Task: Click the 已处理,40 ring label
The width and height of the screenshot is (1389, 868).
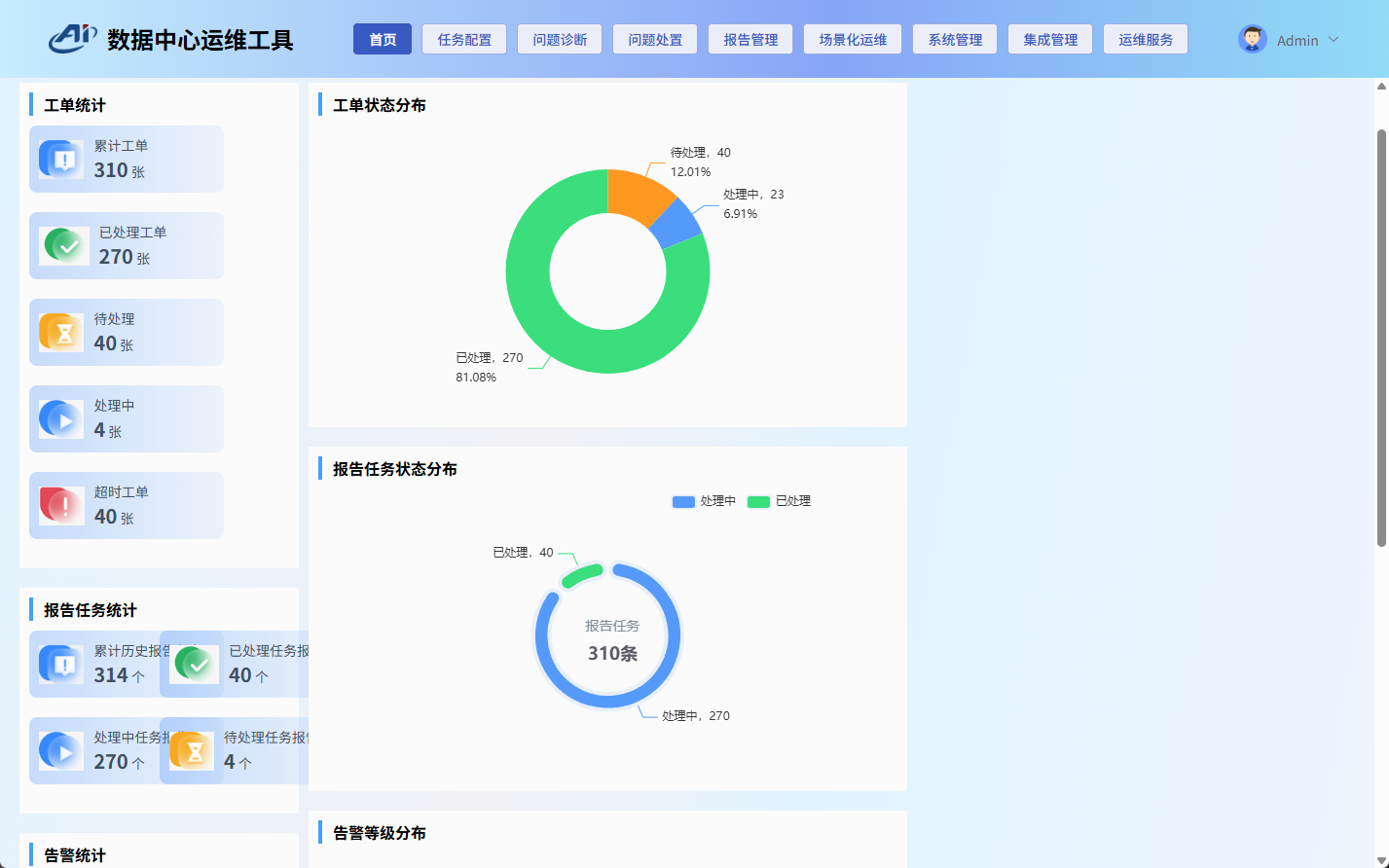Action: pyautogui.click(x=523, y=553)
